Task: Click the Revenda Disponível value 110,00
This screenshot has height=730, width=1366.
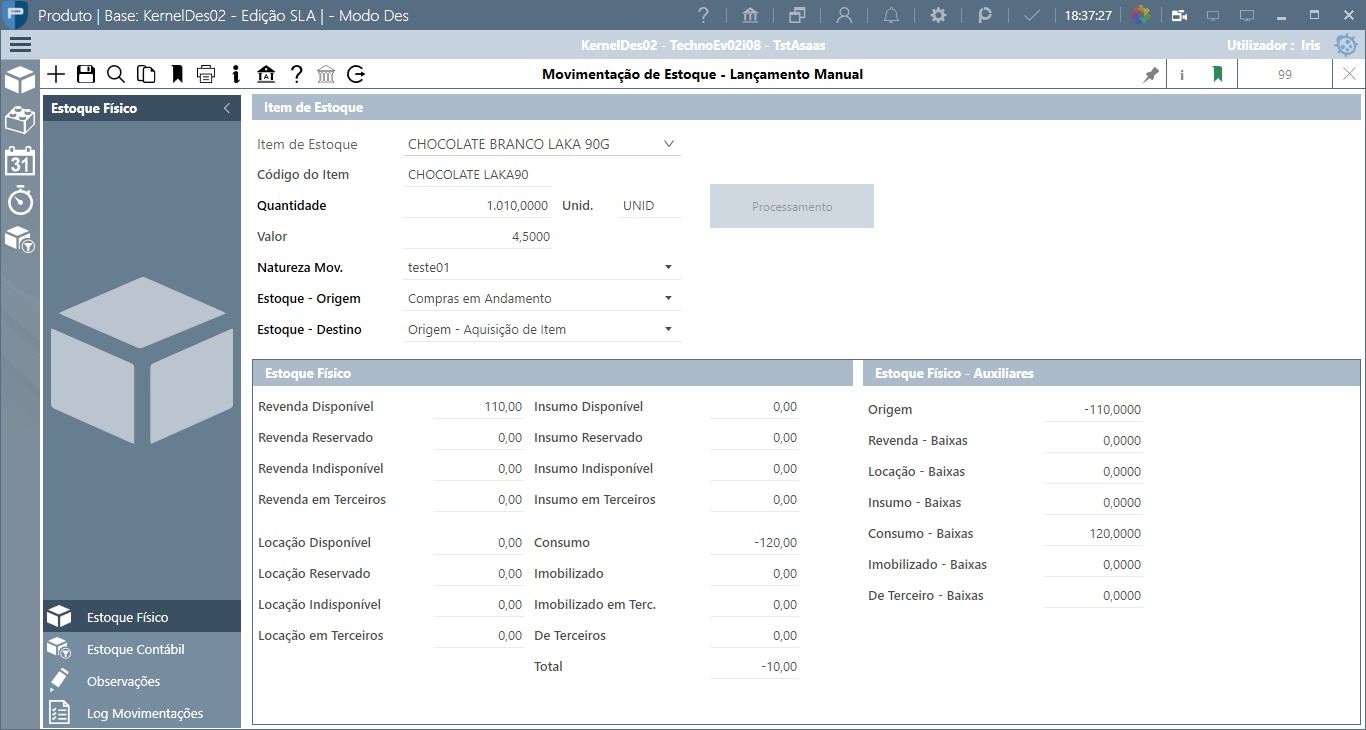Action: coord(479,407)
